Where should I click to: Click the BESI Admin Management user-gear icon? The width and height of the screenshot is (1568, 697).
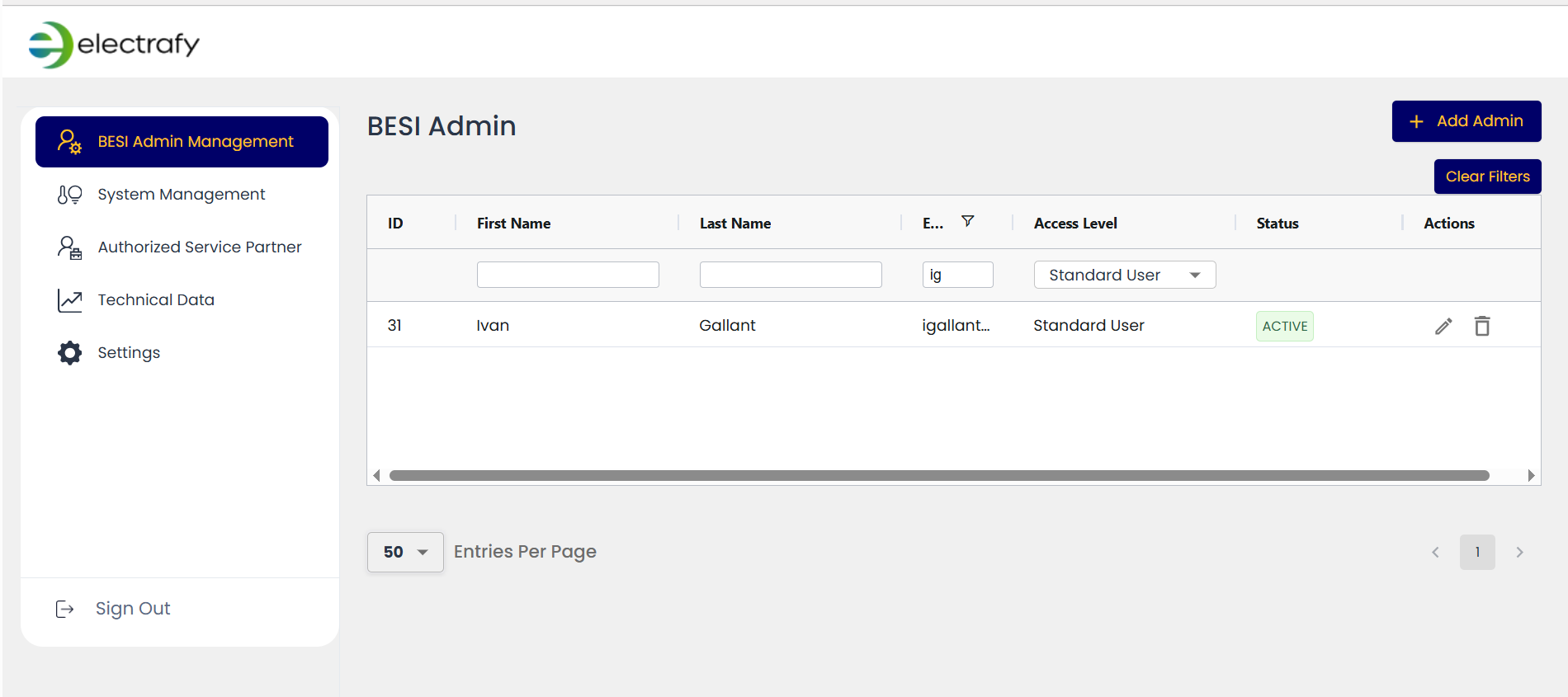point(69,142)
